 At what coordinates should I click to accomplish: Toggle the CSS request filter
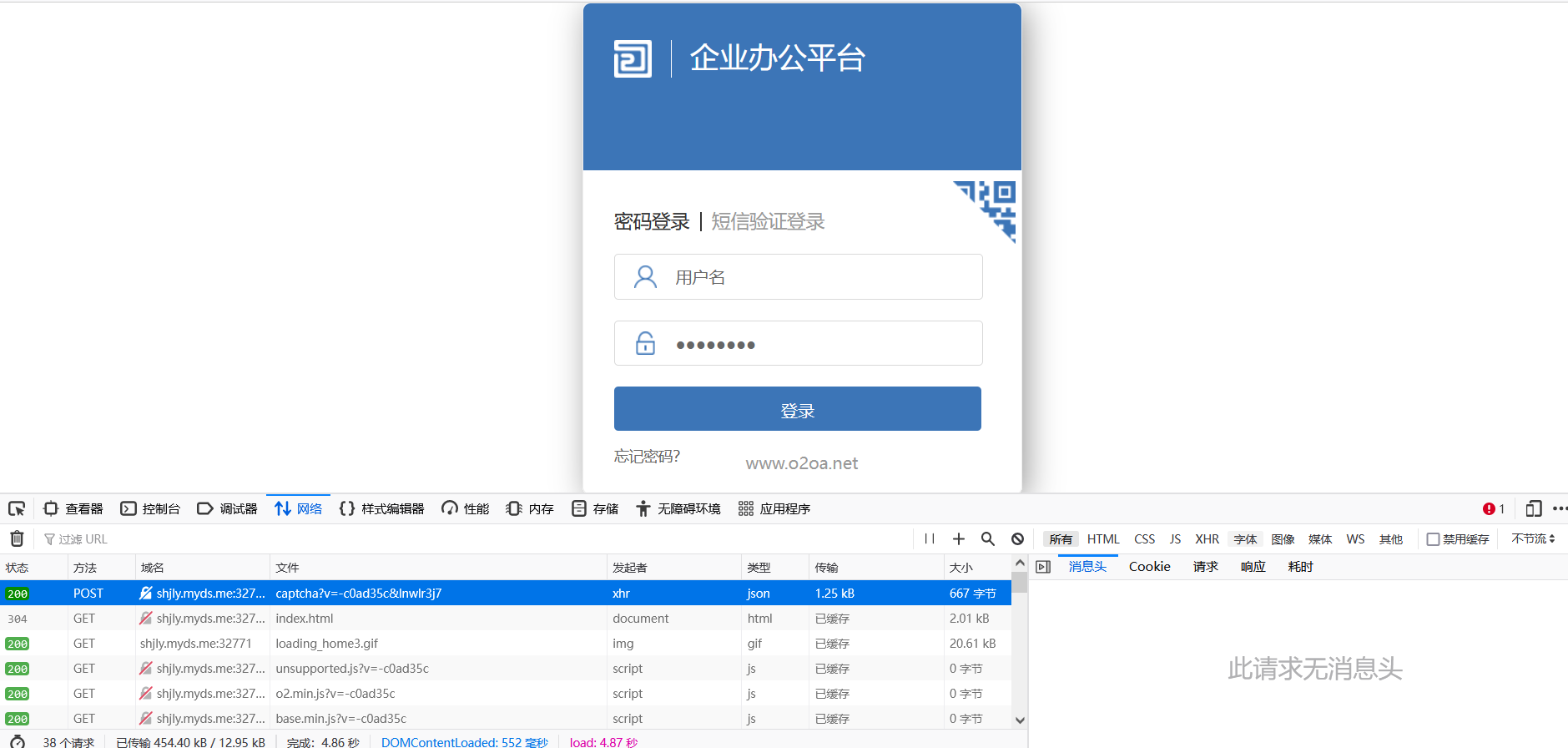1144,539
